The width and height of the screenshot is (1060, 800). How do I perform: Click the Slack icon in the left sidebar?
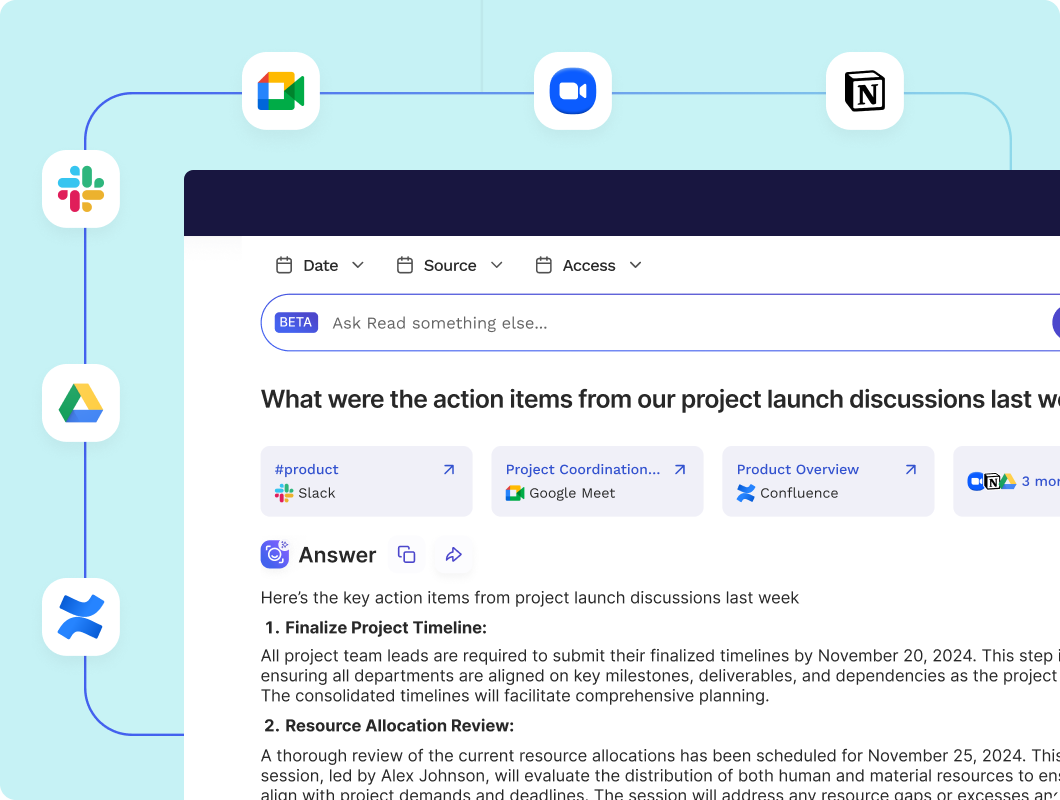(80, 189)
